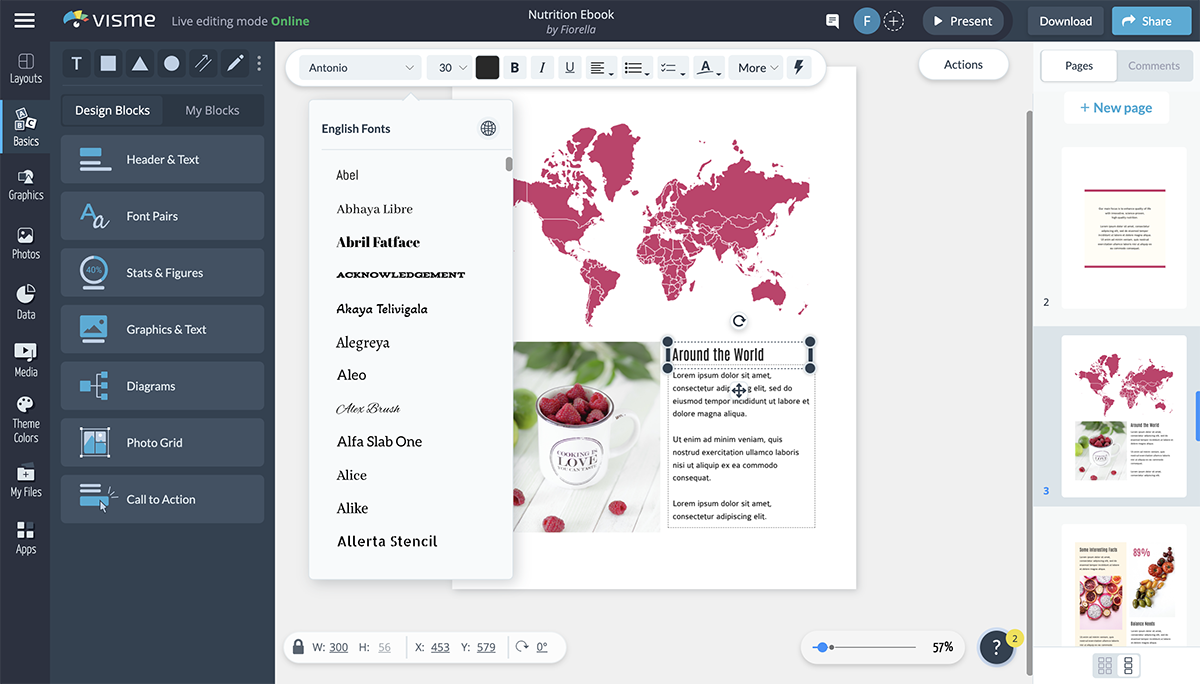
Task: Open the Graphics panel in the left sidebar
Action: [25, 183]
